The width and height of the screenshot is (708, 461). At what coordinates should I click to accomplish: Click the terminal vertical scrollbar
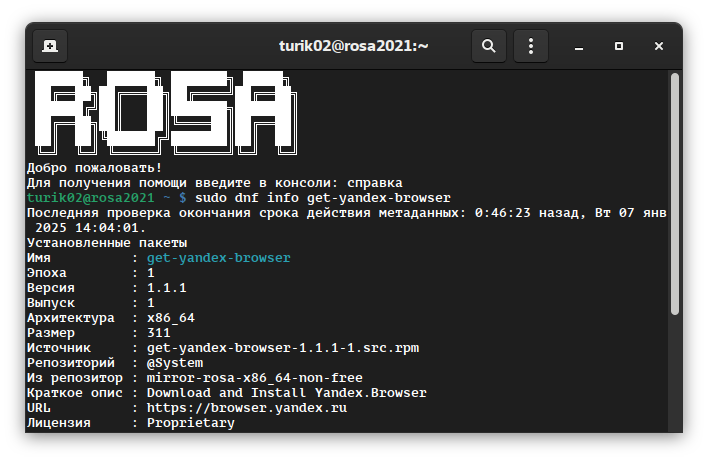coord(675,194)
